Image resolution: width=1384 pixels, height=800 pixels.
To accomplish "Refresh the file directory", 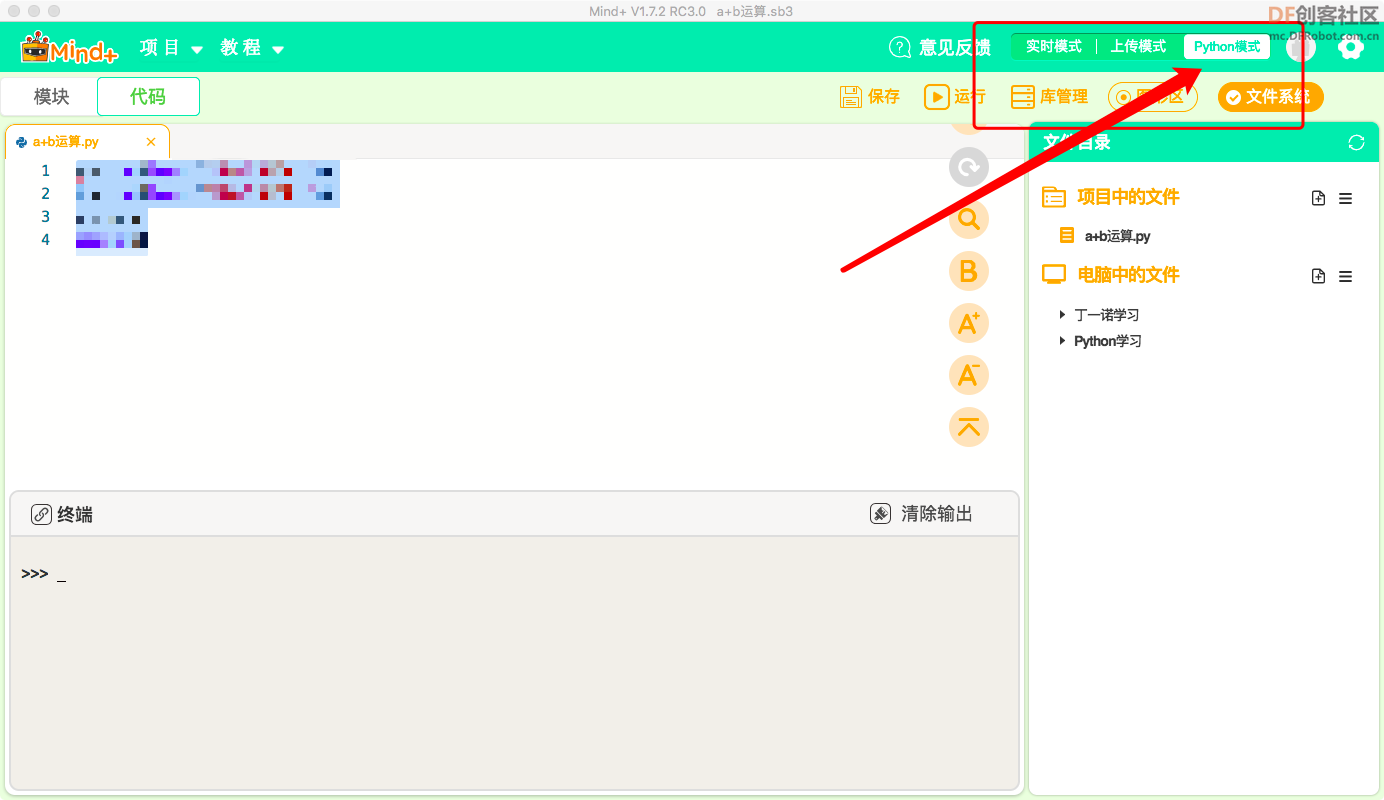I will 1356,143.
